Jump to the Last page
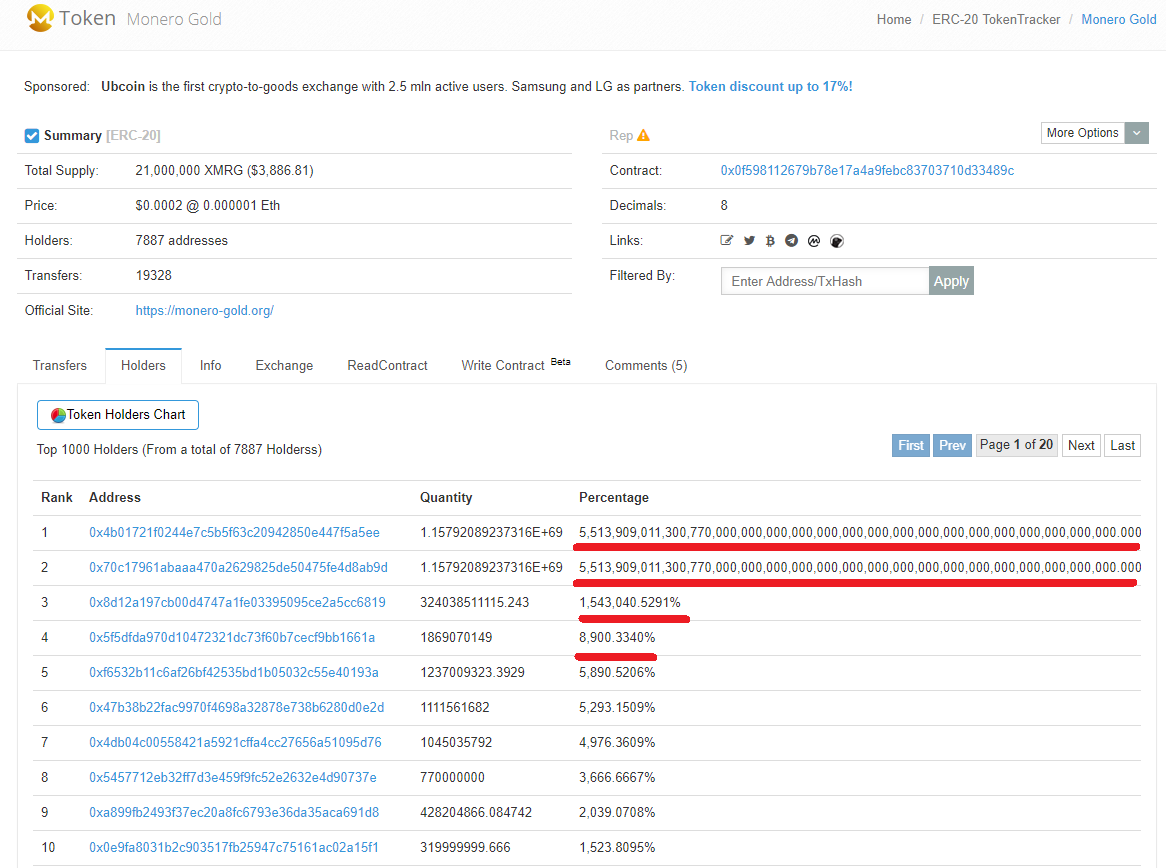 click(1122, 446)
